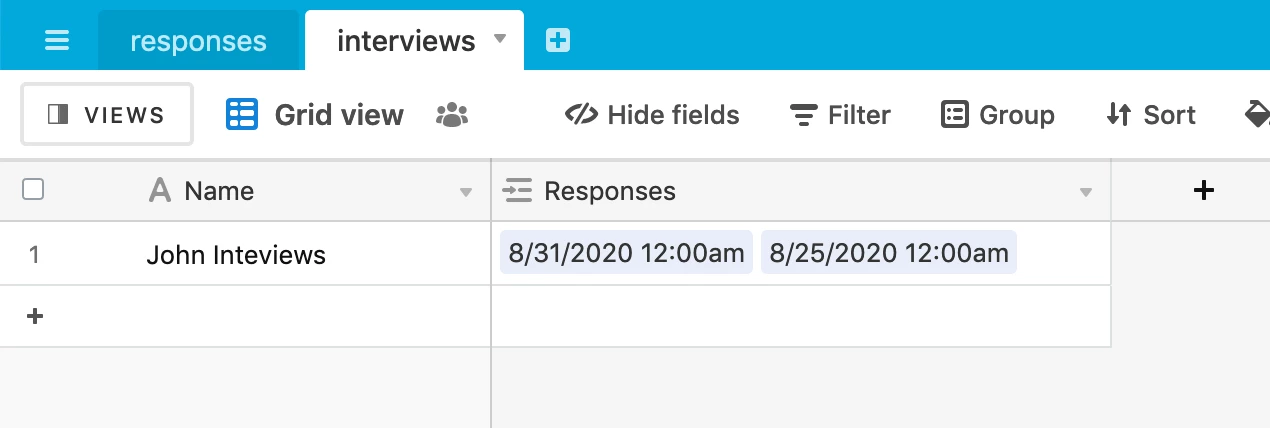The height and width of the screenshot is (428, 1270).
Task: Toggle the select all rows checkbox
Action: pyautogui.click(x=33, y=190)
